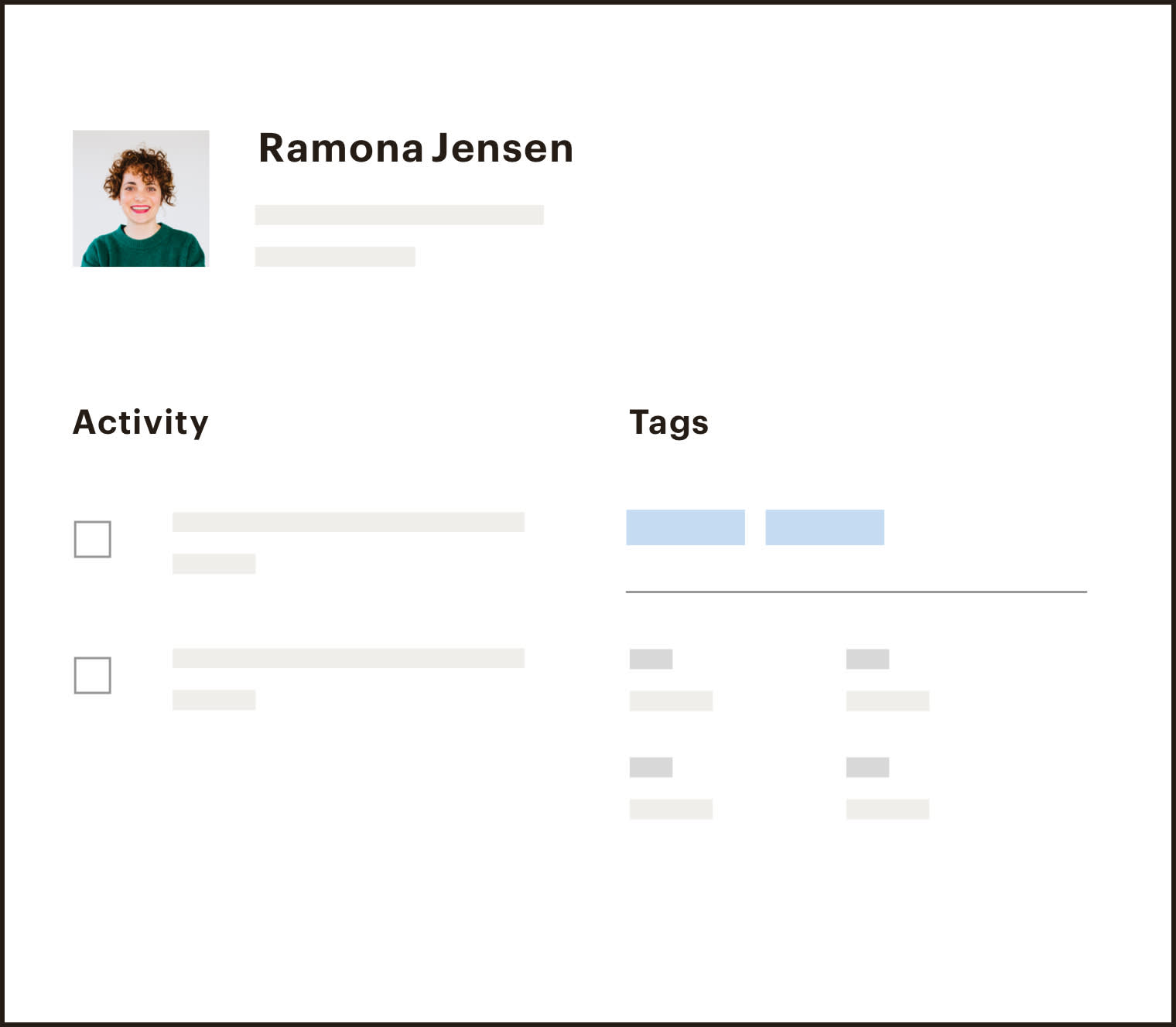Click Ramona Jensen's profile photo

click(141, 199)
